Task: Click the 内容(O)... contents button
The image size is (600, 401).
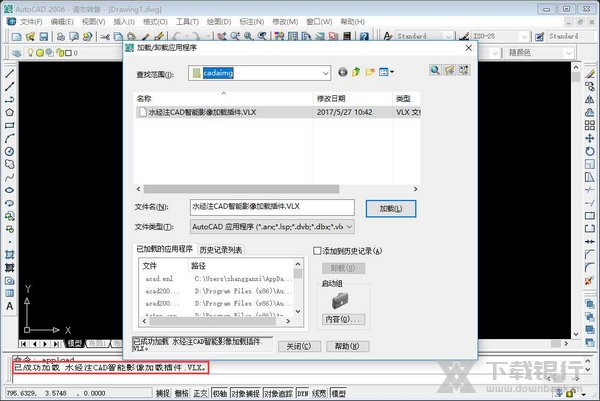Action: coord(342,319)
